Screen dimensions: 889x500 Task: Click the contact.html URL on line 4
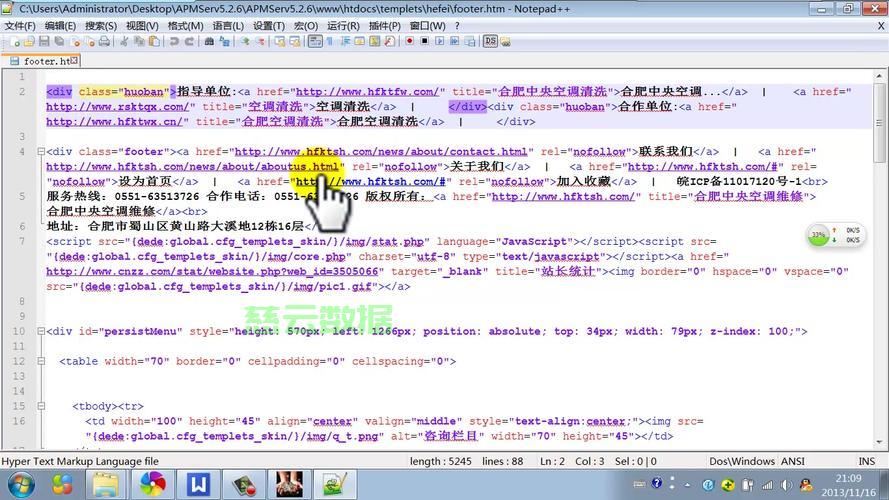click(x=381, y=151)
